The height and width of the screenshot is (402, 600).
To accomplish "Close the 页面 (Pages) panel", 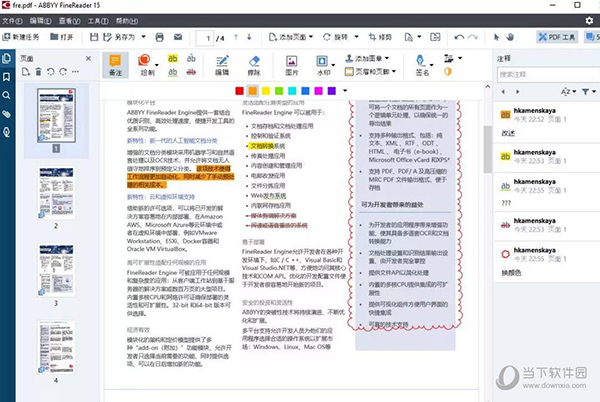I will [x=88, y=59].
